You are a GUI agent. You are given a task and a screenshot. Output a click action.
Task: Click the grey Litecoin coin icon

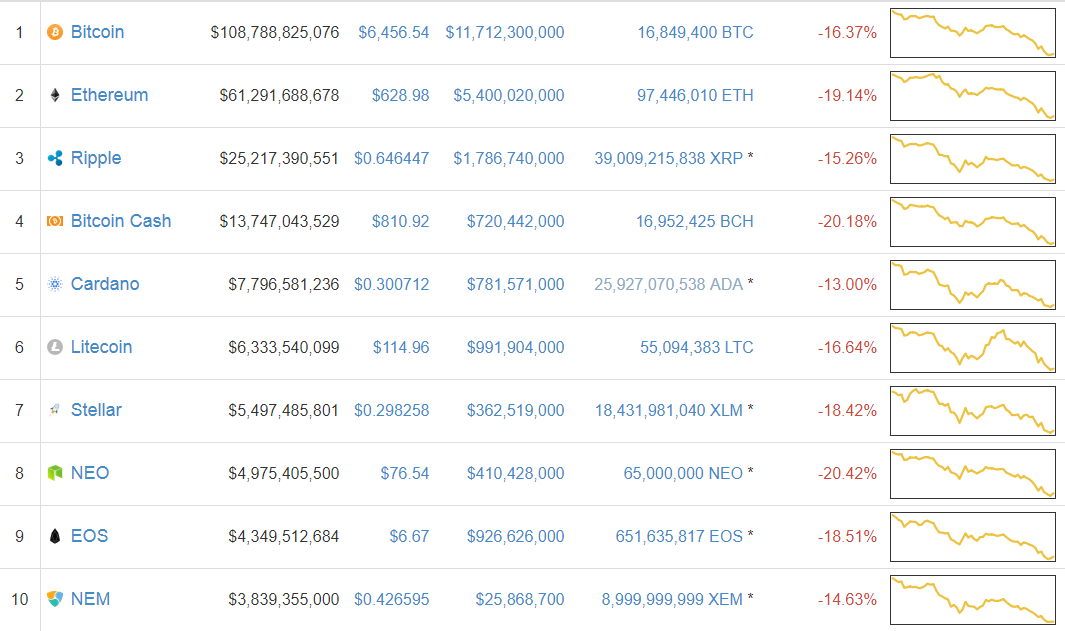coord(55,347)
